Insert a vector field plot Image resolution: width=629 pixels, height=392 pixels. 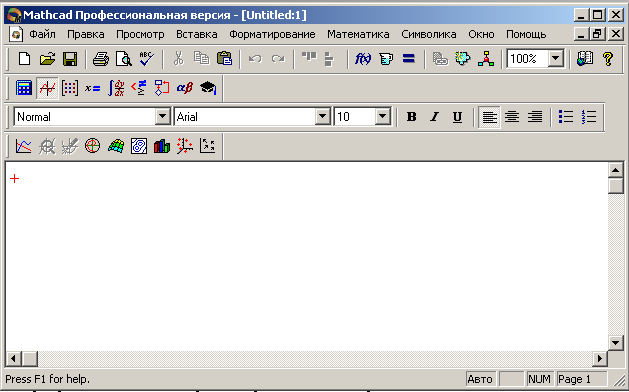pos(208,146)
